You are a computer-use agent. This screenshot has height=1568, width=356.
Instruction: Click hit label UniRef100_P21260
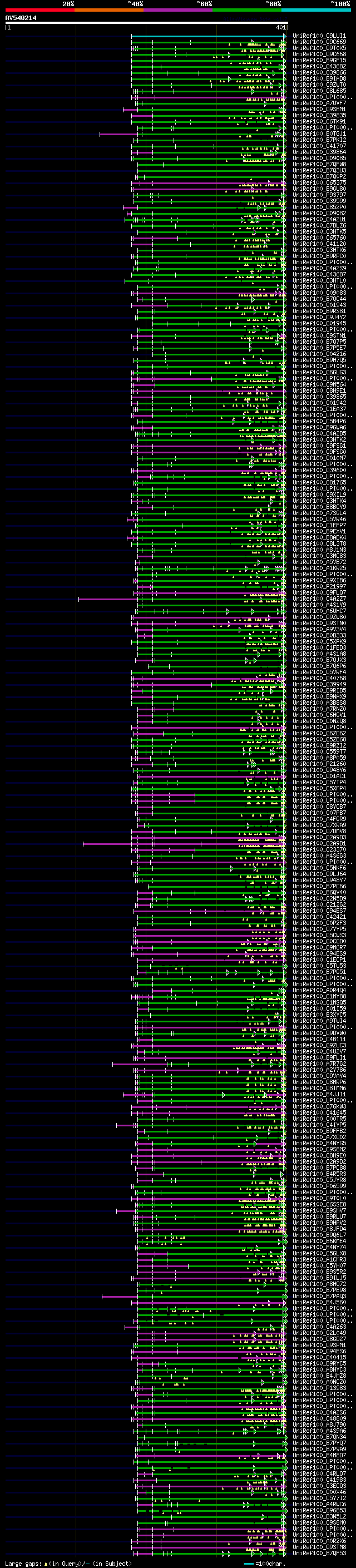319,764
